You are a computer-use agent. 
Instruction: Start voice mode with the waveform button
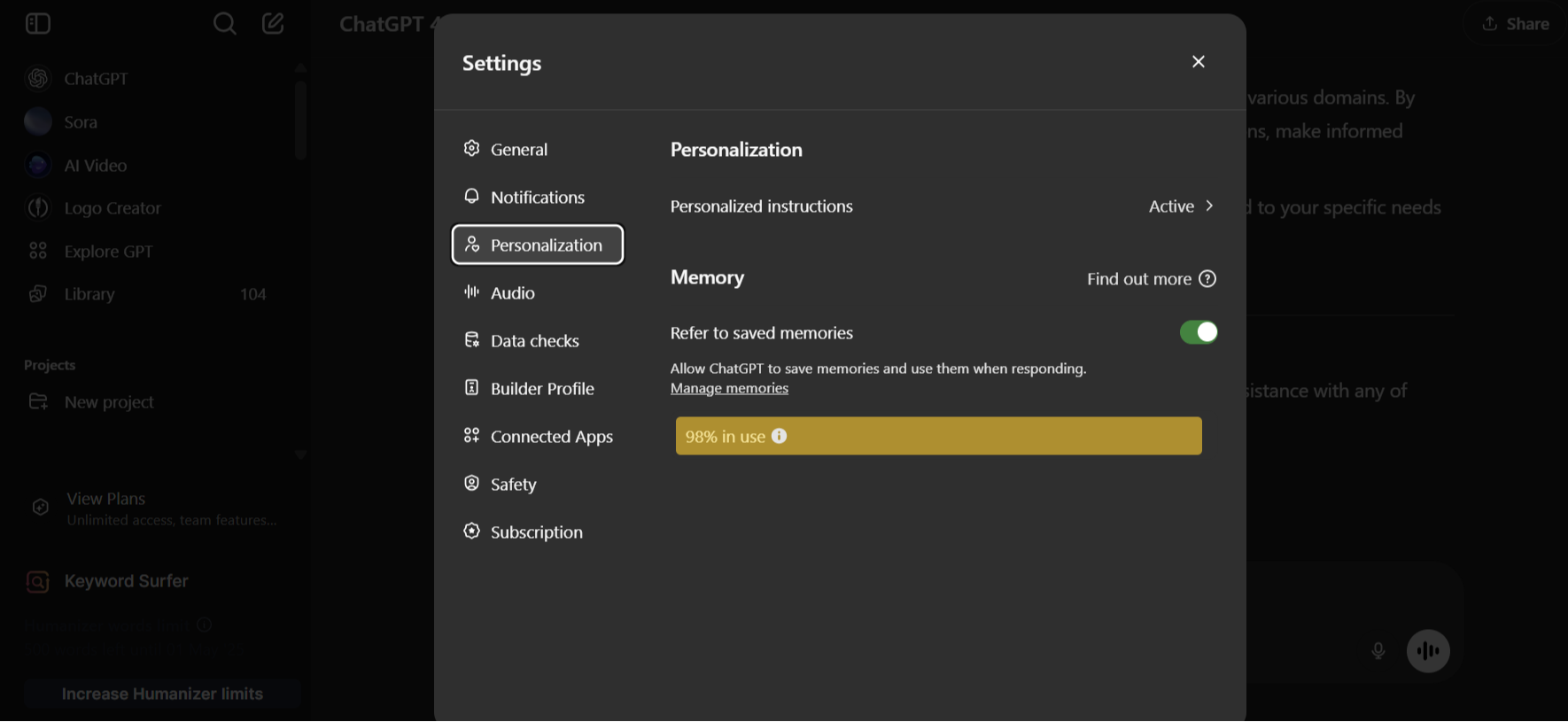[x=1428, y=651]
